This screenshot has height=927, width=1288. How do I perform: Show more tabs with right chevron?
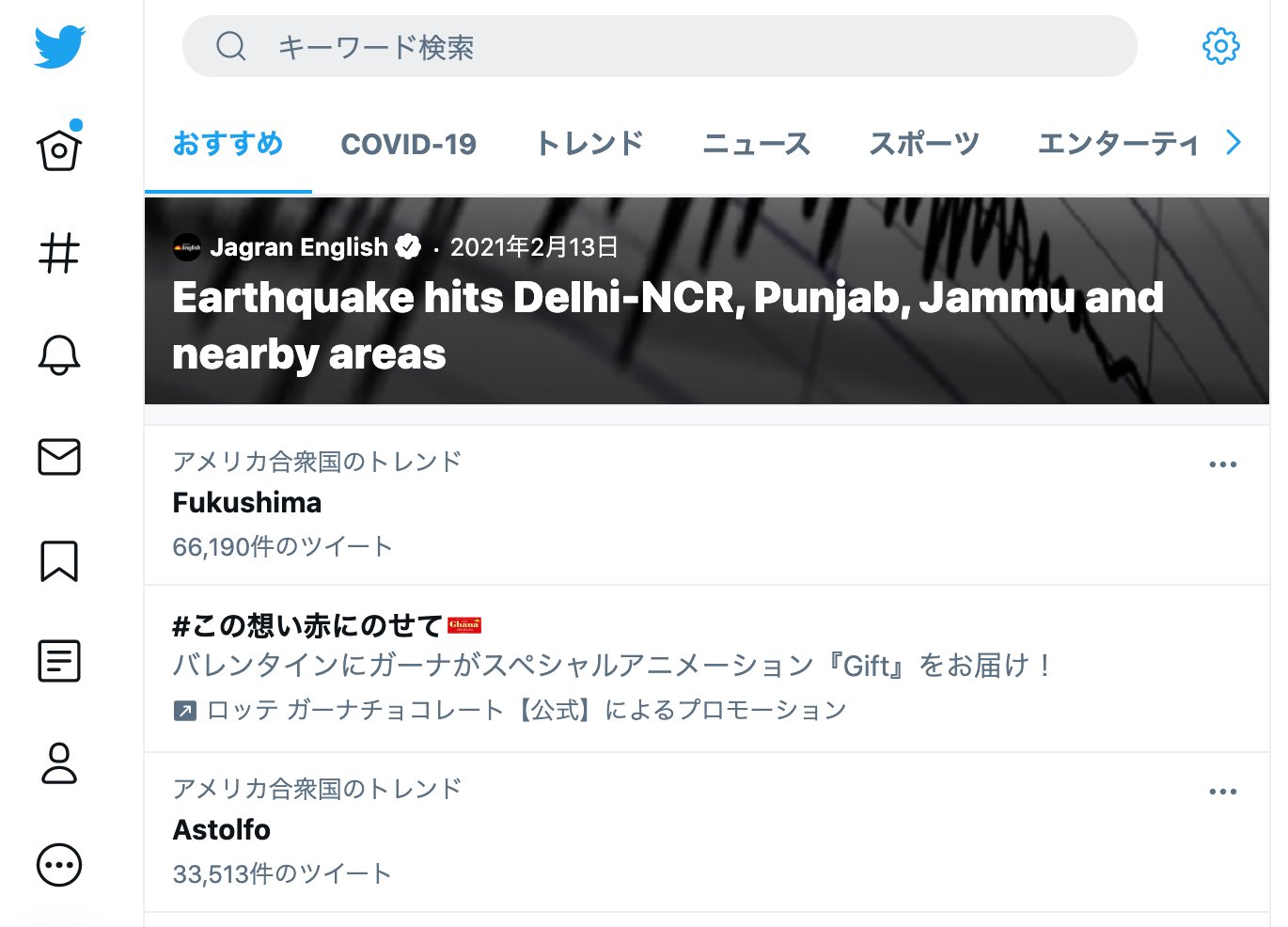point(1233,143)
